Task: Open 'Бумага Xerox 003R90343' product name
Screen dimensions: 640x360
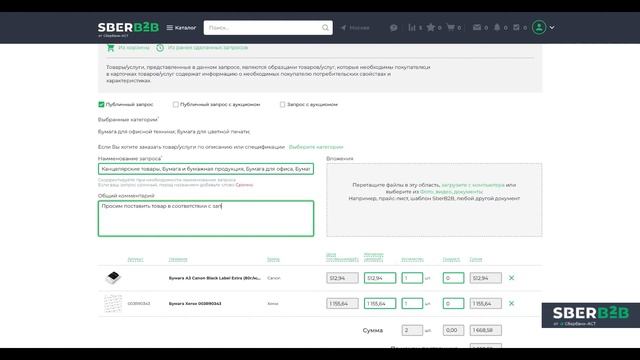Action: coord(195,304)
